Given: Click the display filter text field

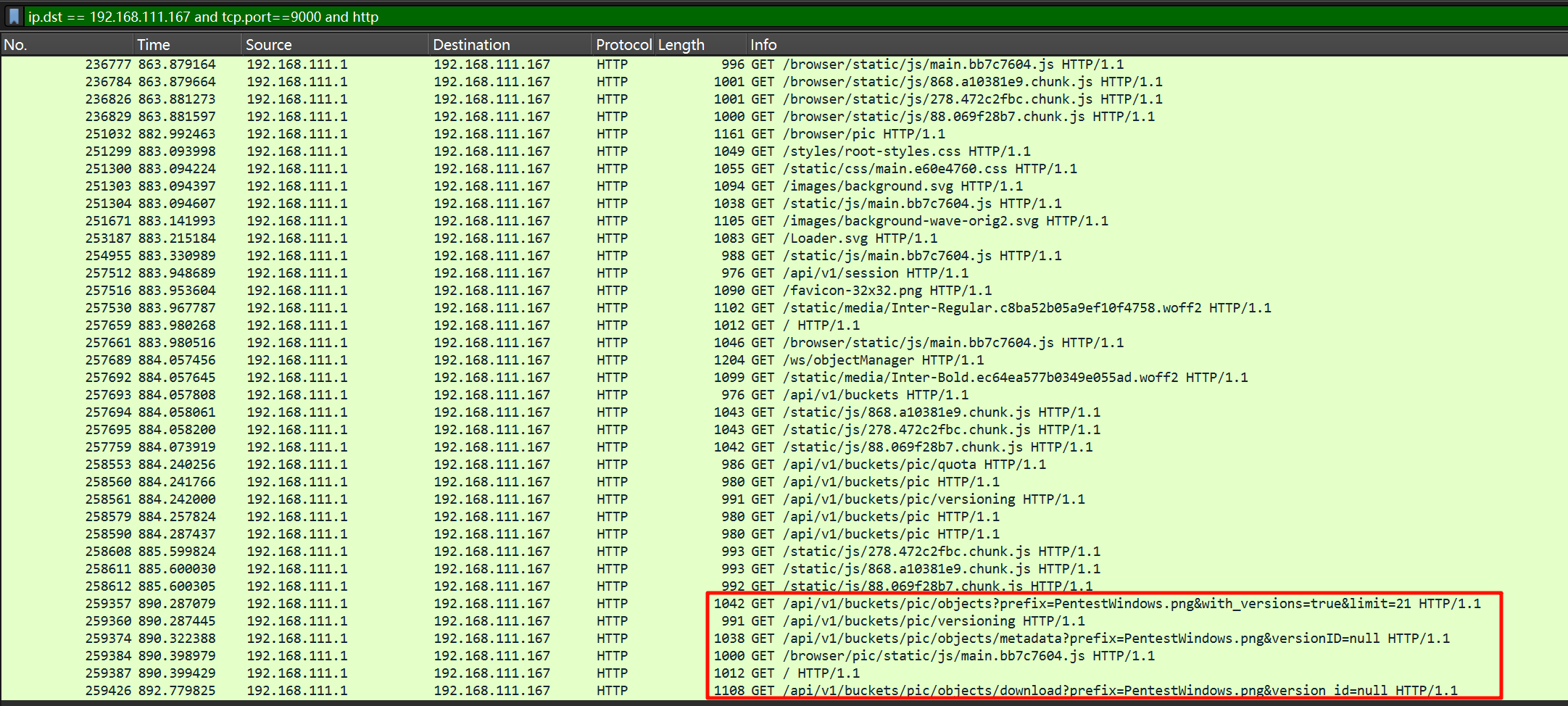Looking at the screenshot, I should pyautogui.click(x=725, y=16).
